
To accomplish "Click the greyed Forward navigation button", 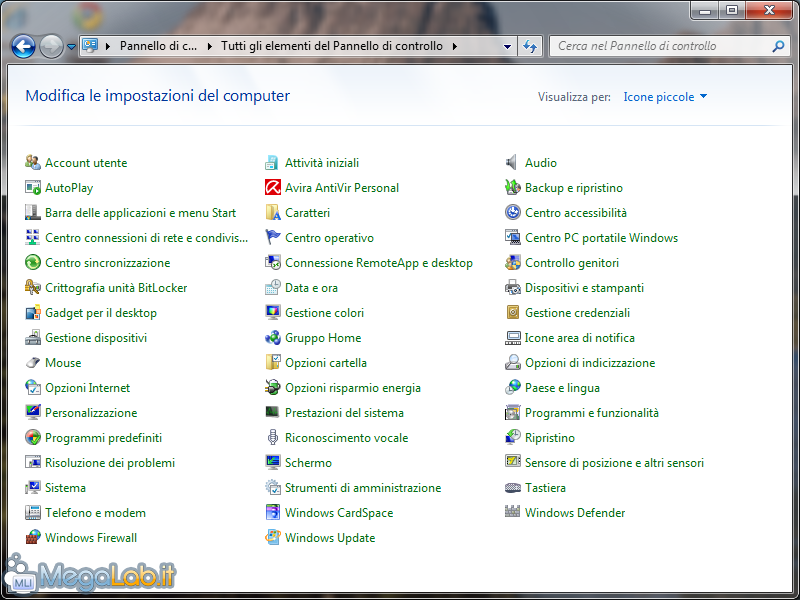I will (51, 47).
